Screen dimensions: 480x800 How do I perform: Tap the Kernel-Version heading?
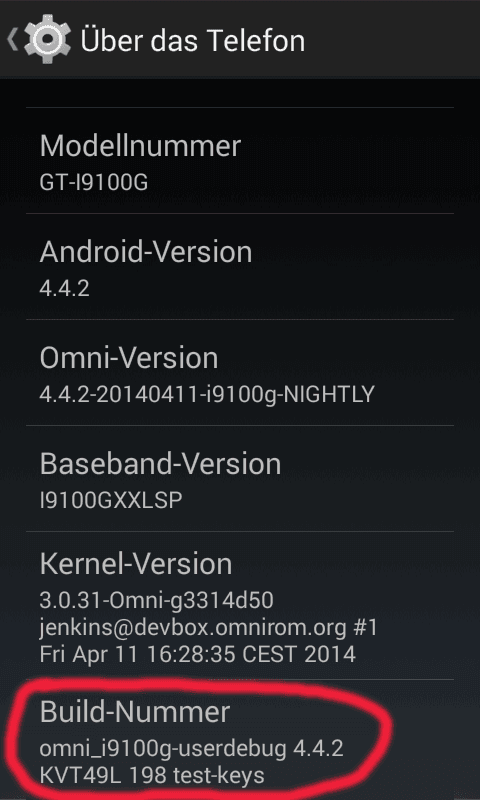click(x=136, y=564)
